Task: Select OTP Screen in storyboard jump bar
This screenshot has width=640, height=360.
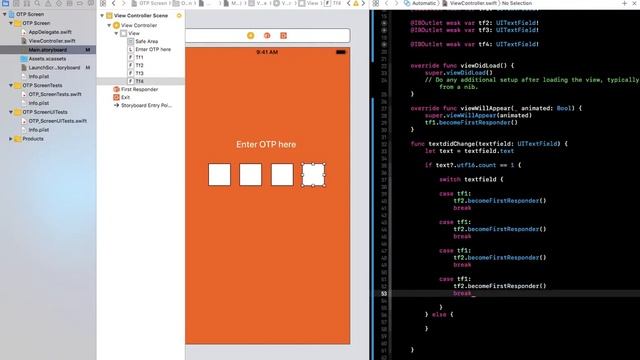Action: point(149,3)
